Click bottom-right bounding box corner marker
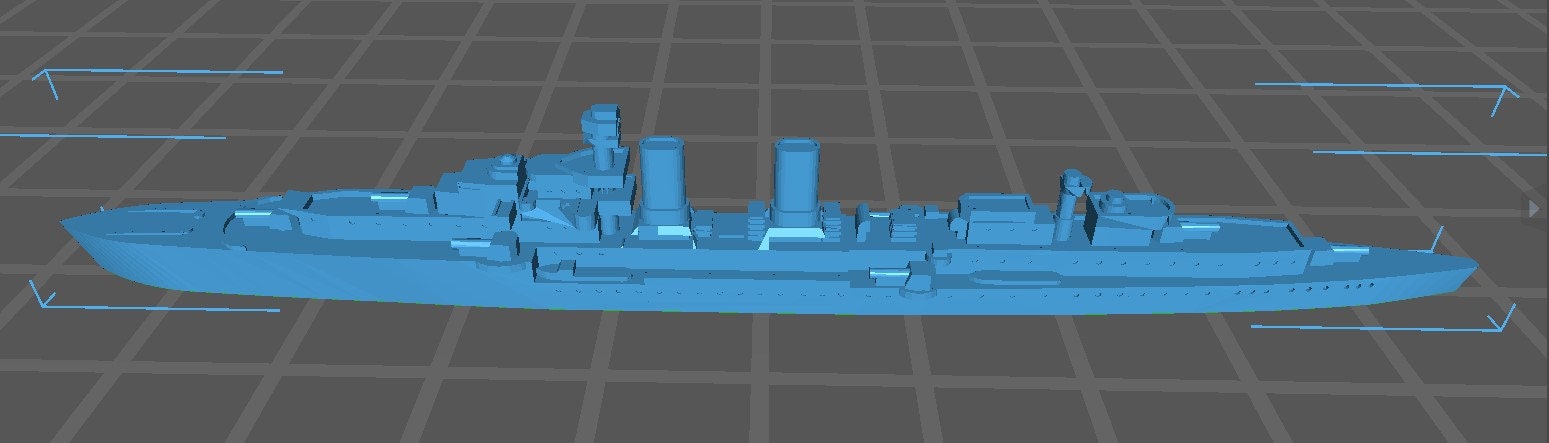The height and width of the screenshot is (443, 1549). [1500, 321]
